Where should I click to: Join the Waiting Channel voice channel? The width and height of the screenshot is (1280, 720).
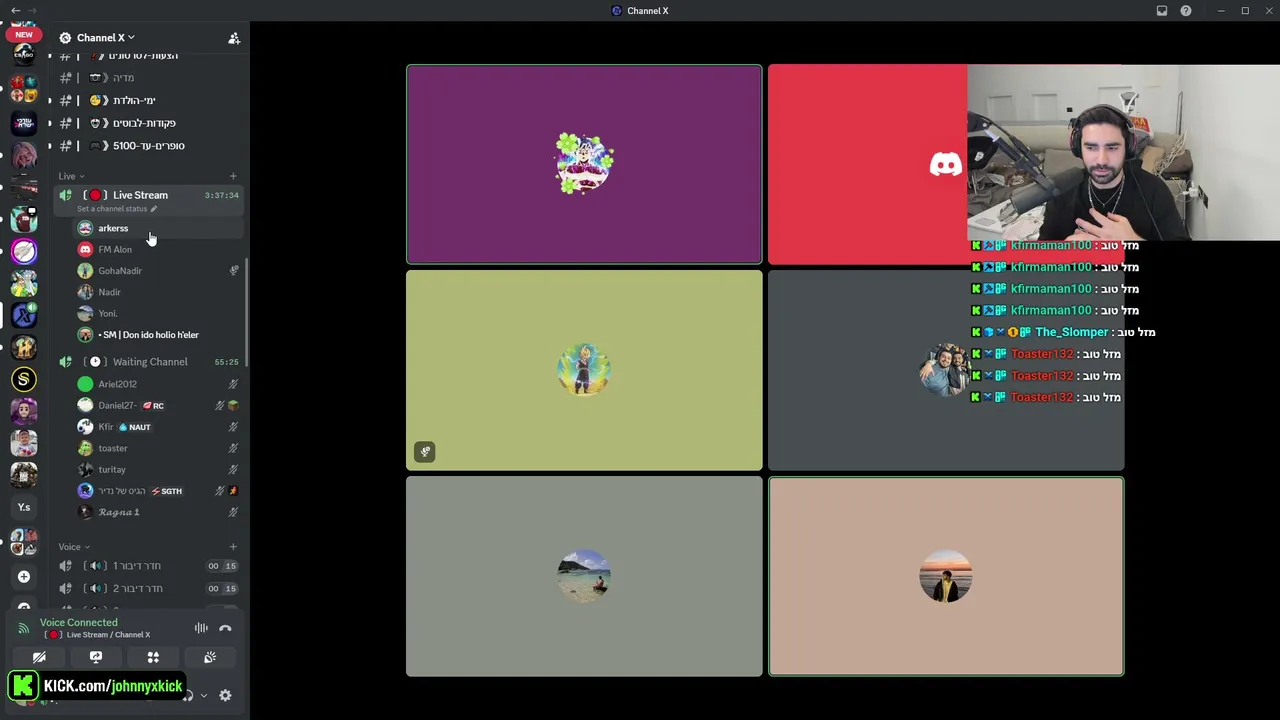pos(149,362)
